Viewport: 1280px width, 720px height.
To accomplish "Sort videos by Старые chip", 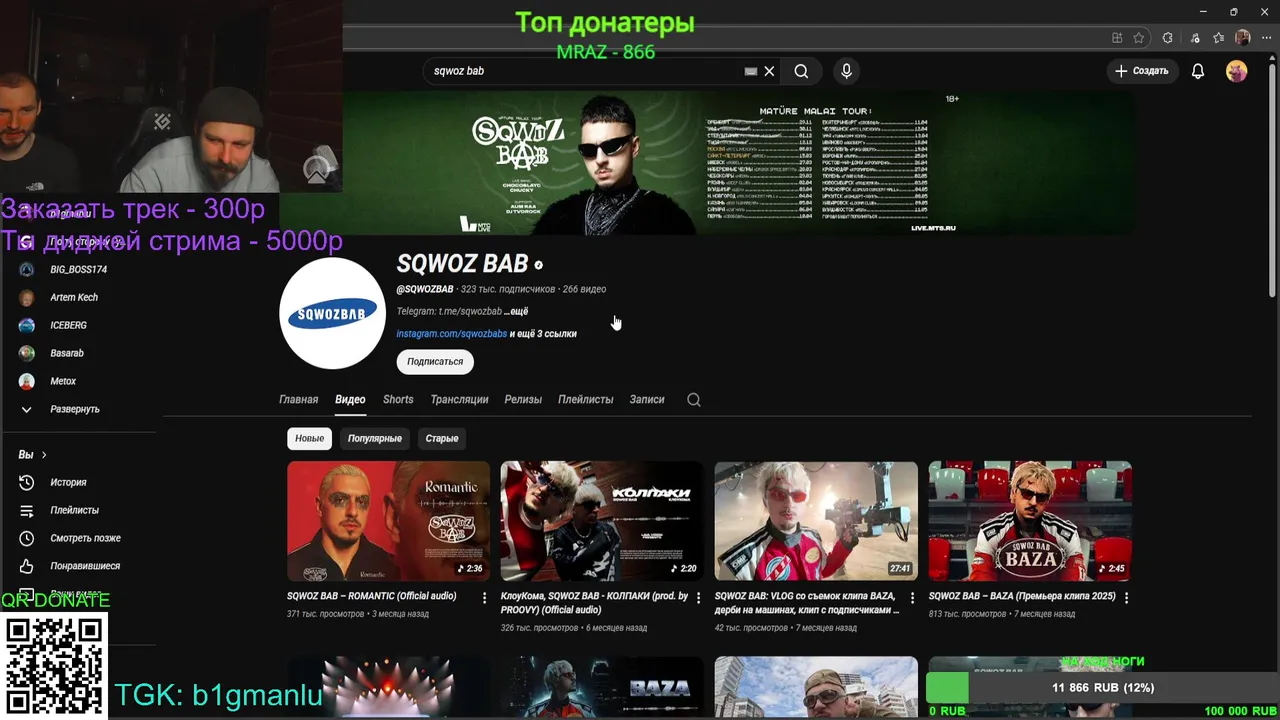I will (x=442, y=438).
